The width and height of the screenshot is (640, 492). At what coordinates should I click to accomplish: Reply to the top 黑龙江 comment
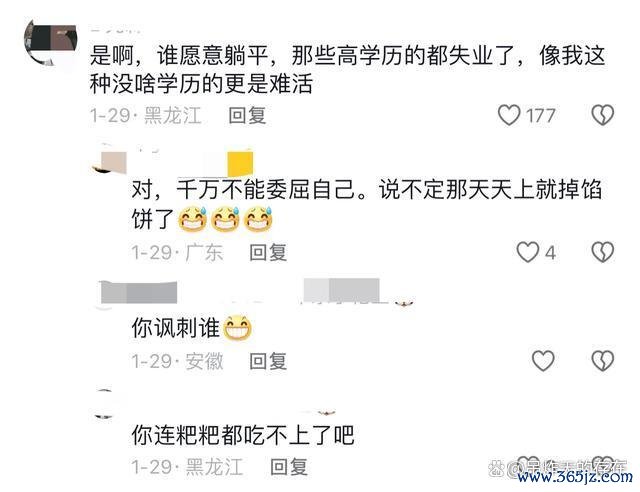tap(247, 116)
